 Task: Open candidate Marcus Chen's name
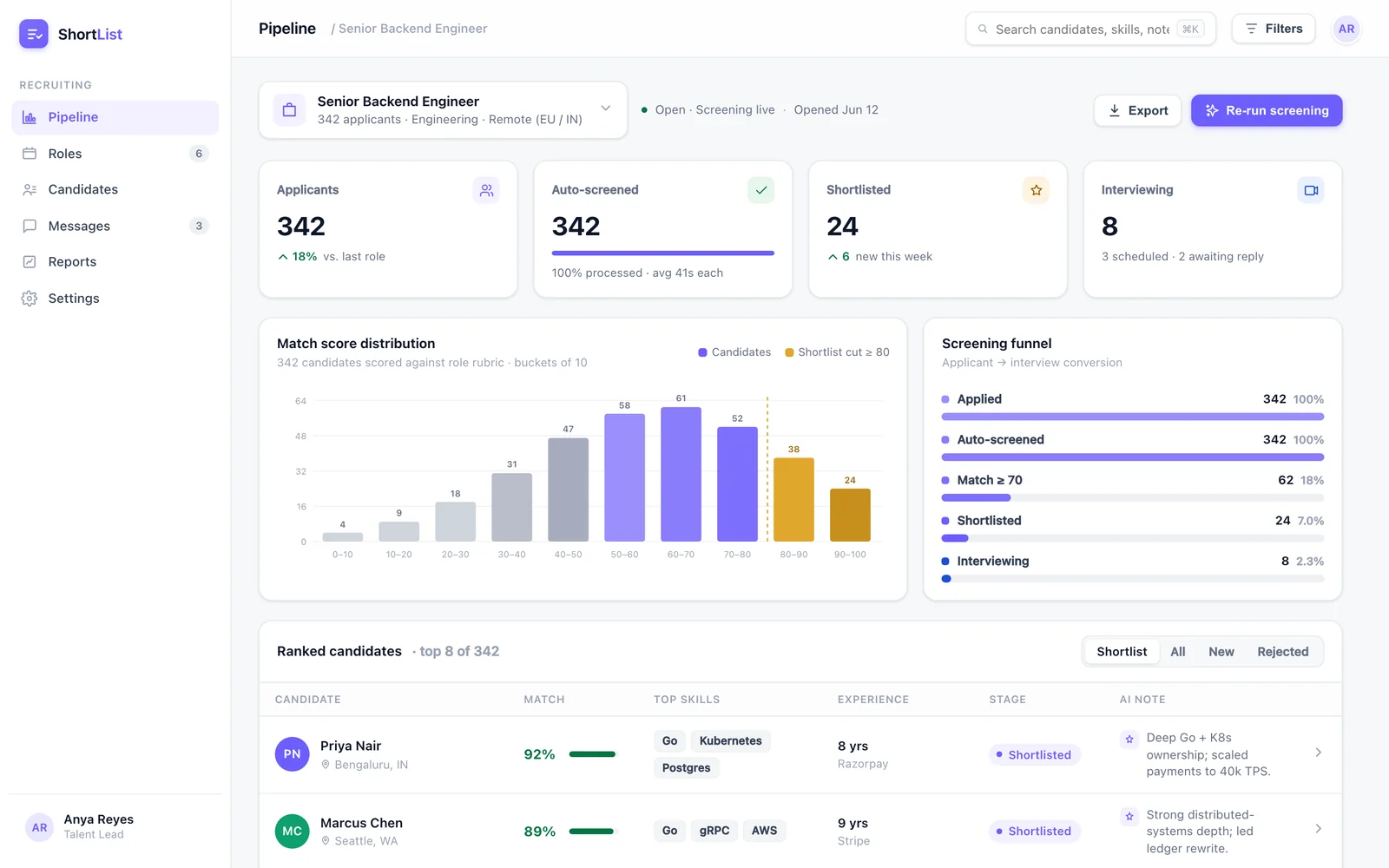tap(361, 823)
